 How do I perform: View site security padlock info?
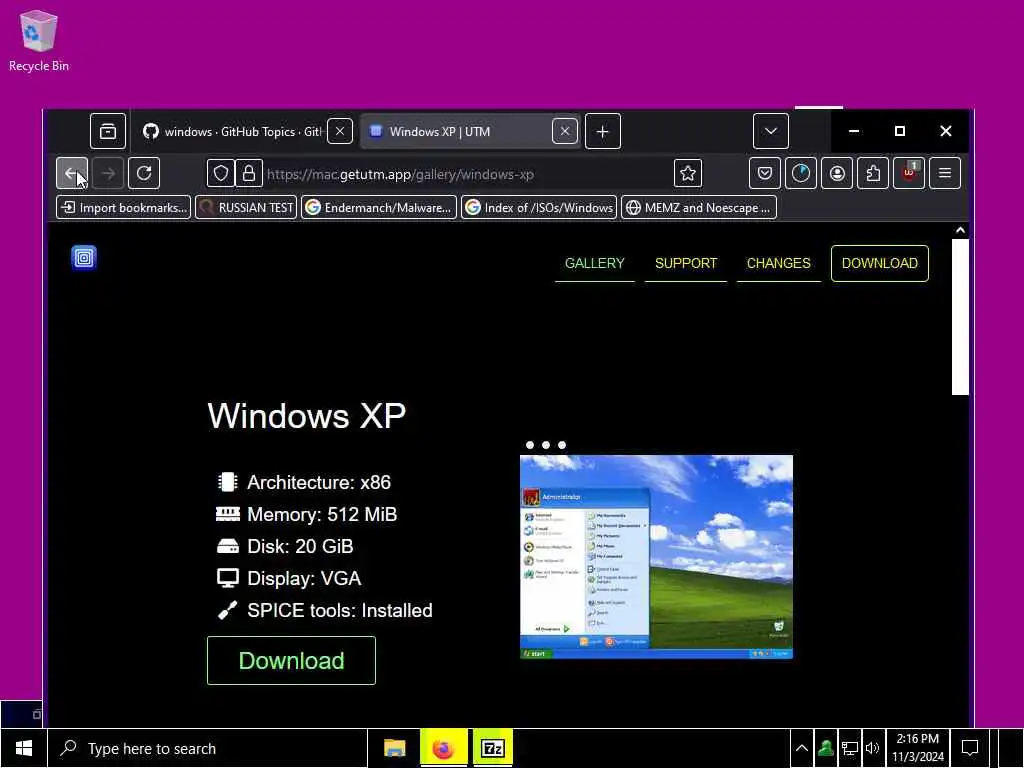click(x=249, y=174)
